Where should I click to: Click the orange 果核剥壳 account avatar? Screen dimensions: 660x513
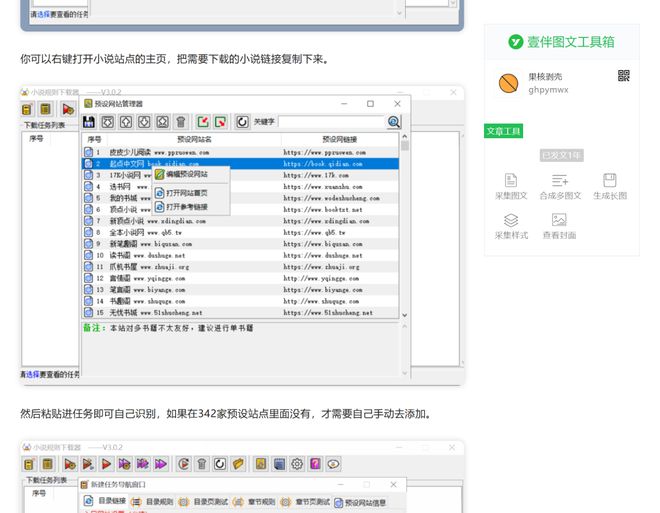click(508, 83)
